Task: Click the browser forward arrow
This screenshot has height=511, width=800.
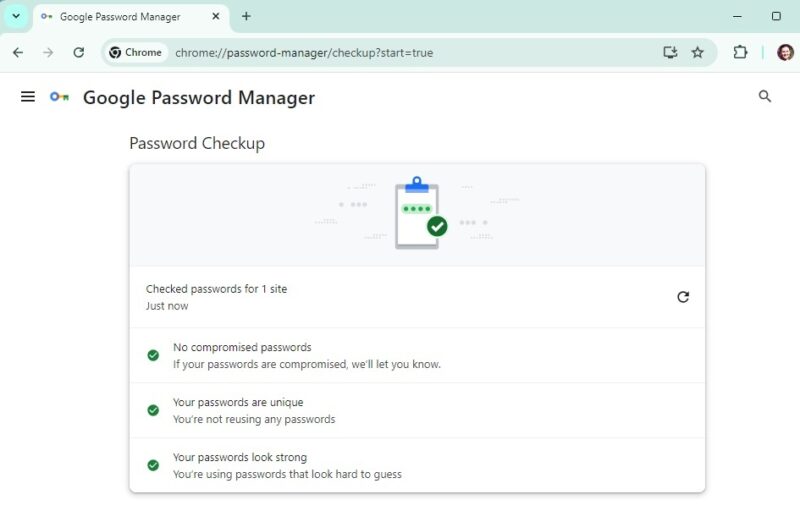Action: (x=48, y=53)
